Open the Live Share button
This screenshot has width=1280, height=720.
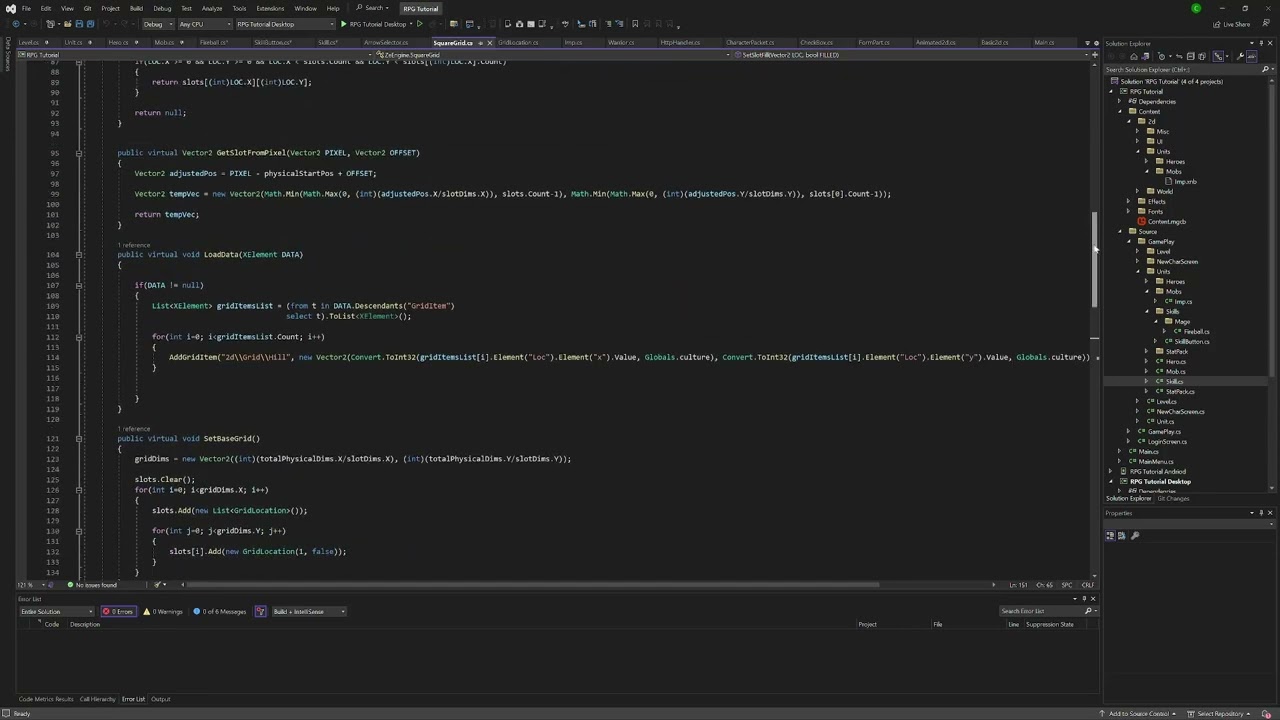coord(1231,24)
